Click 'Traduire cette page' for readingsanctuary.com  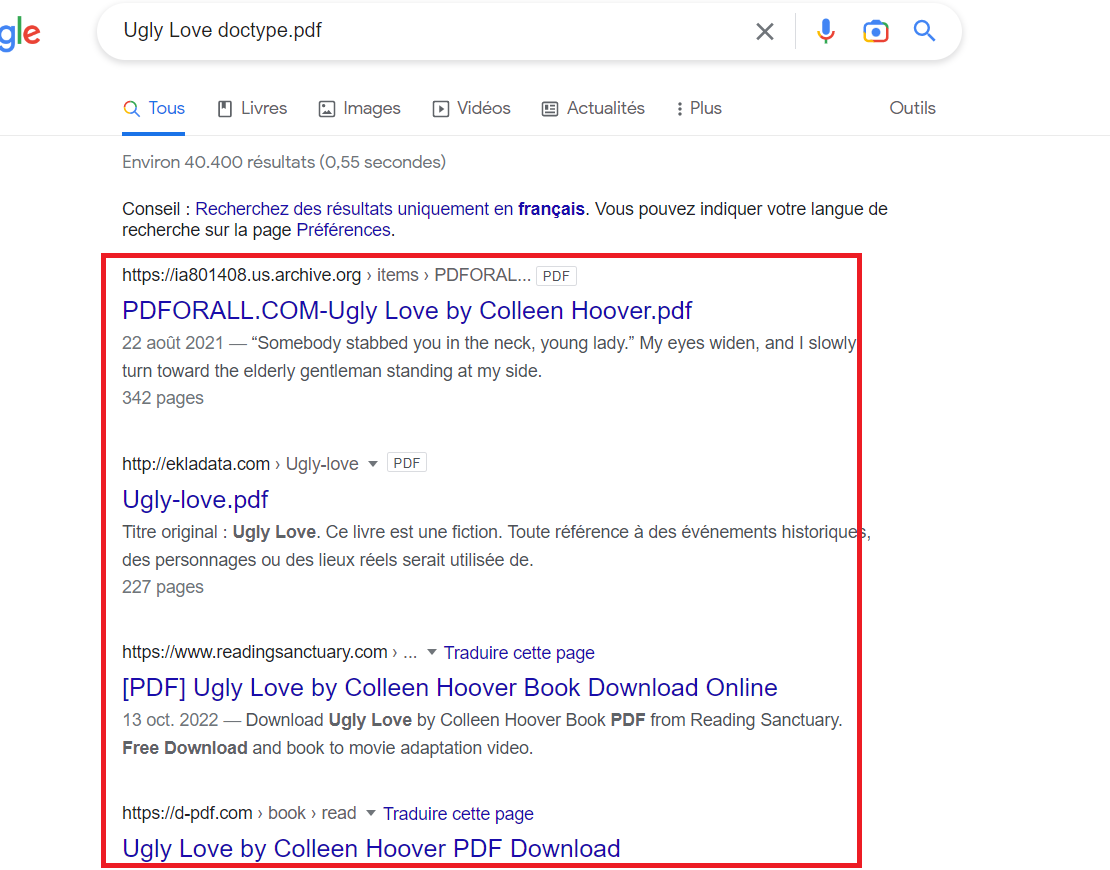[x=519, y=653]
